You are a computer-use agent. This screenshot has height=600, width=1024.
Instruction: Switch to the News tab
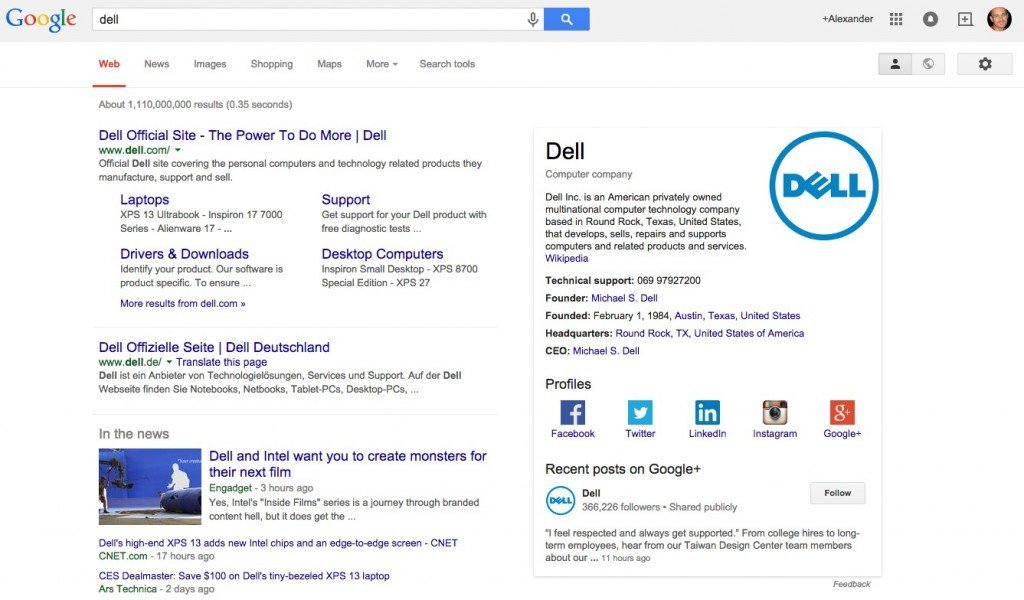point(157,64)
